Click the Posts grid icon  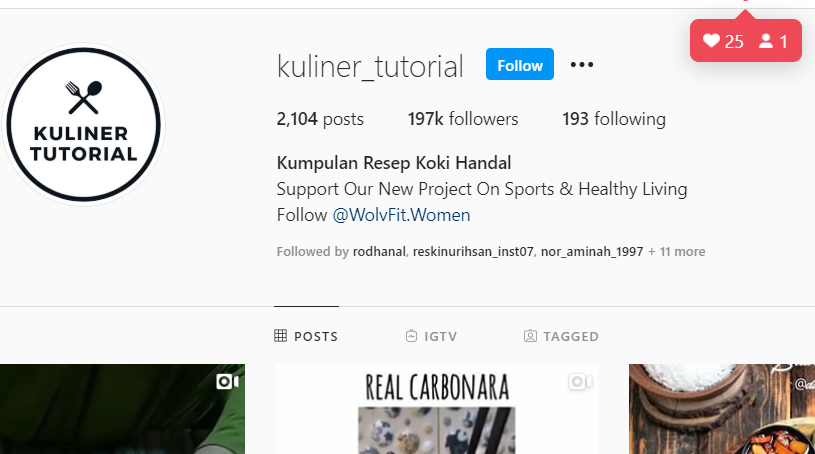280,336
